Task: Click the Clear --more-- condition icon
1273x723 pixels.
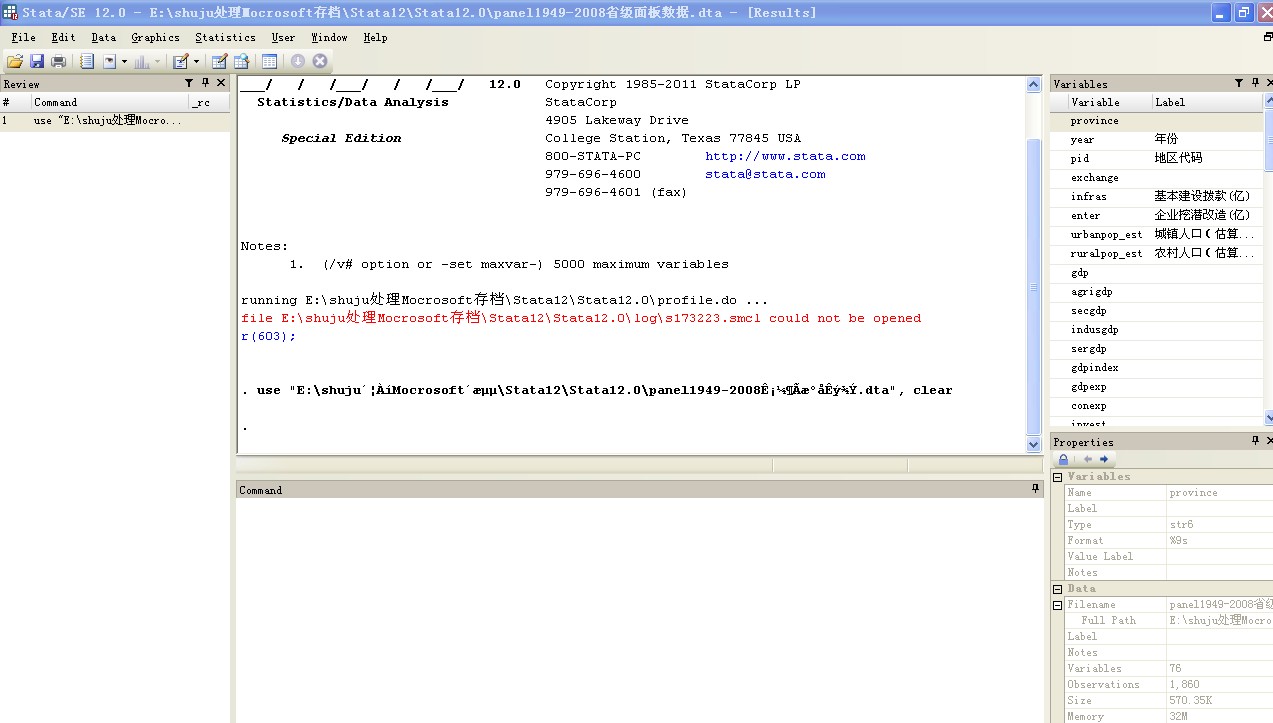Action: coord(297,61)
